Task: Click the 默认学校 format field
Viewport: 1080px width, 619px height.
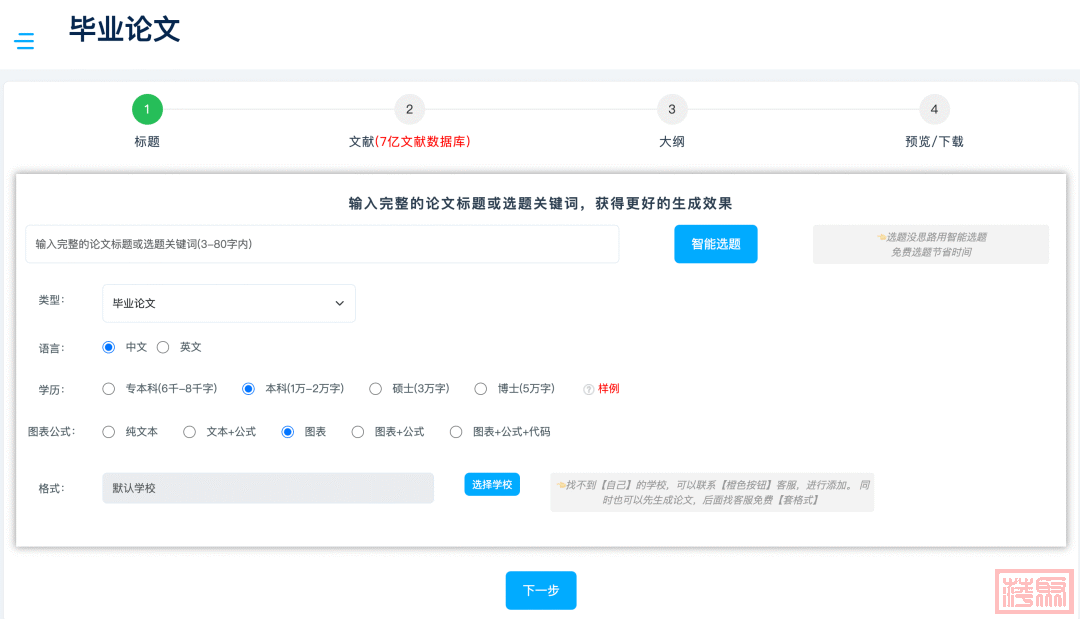Action: click(x=268, y=488)
